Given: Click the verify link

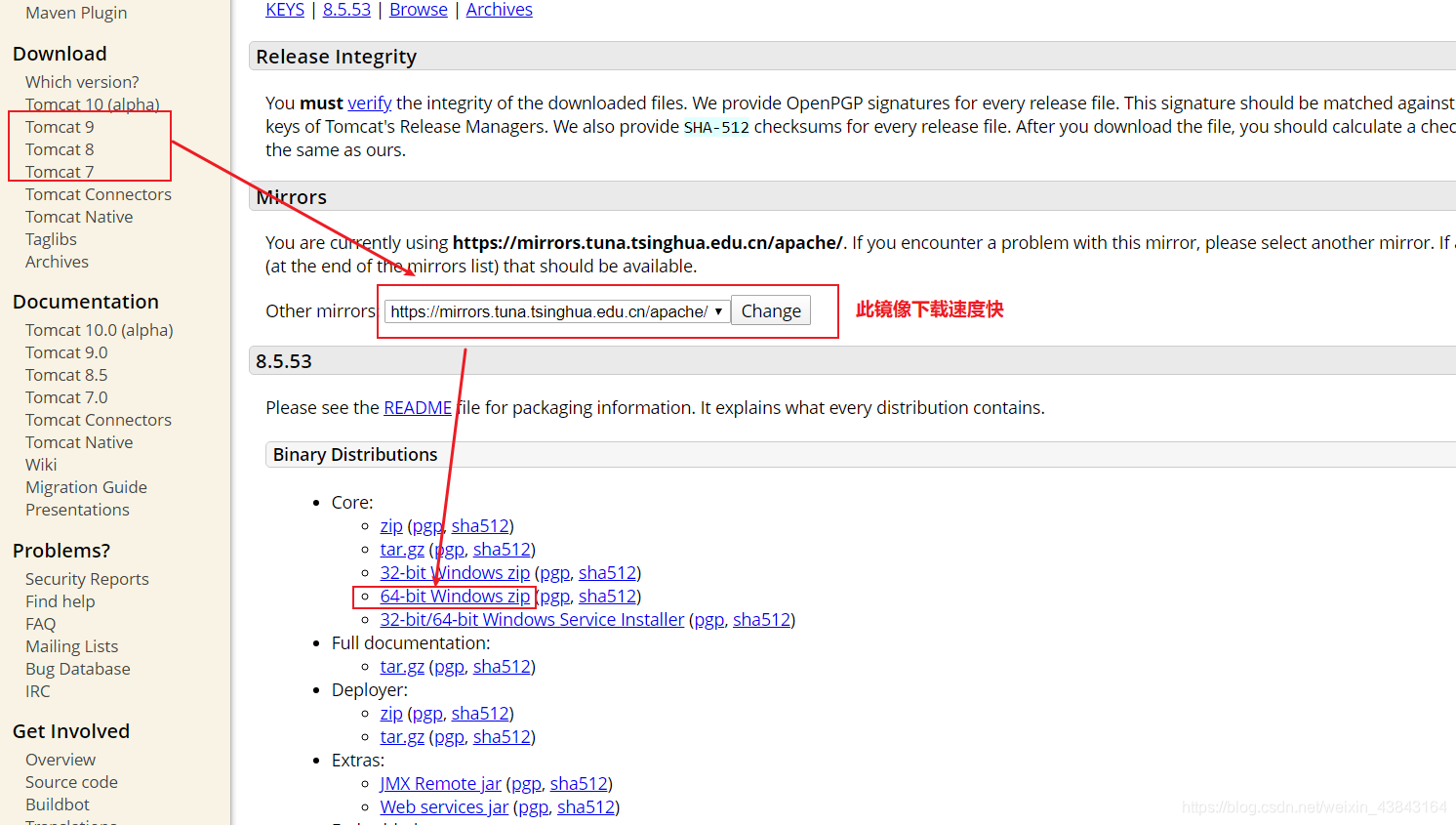Looking at the screenshot, I should [370, 103].
